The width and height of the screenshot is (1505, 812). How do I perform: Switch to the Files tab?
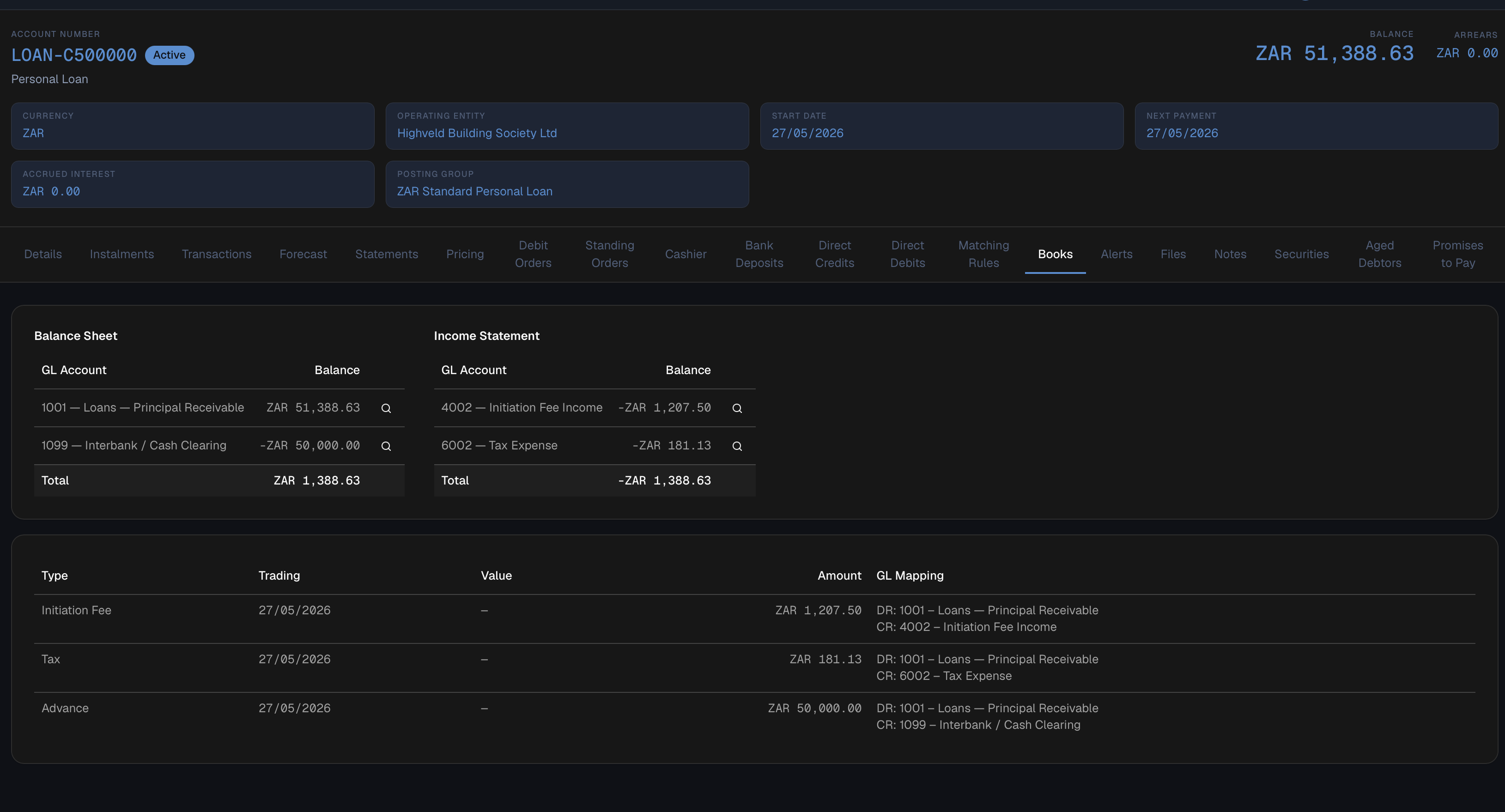1173,254
